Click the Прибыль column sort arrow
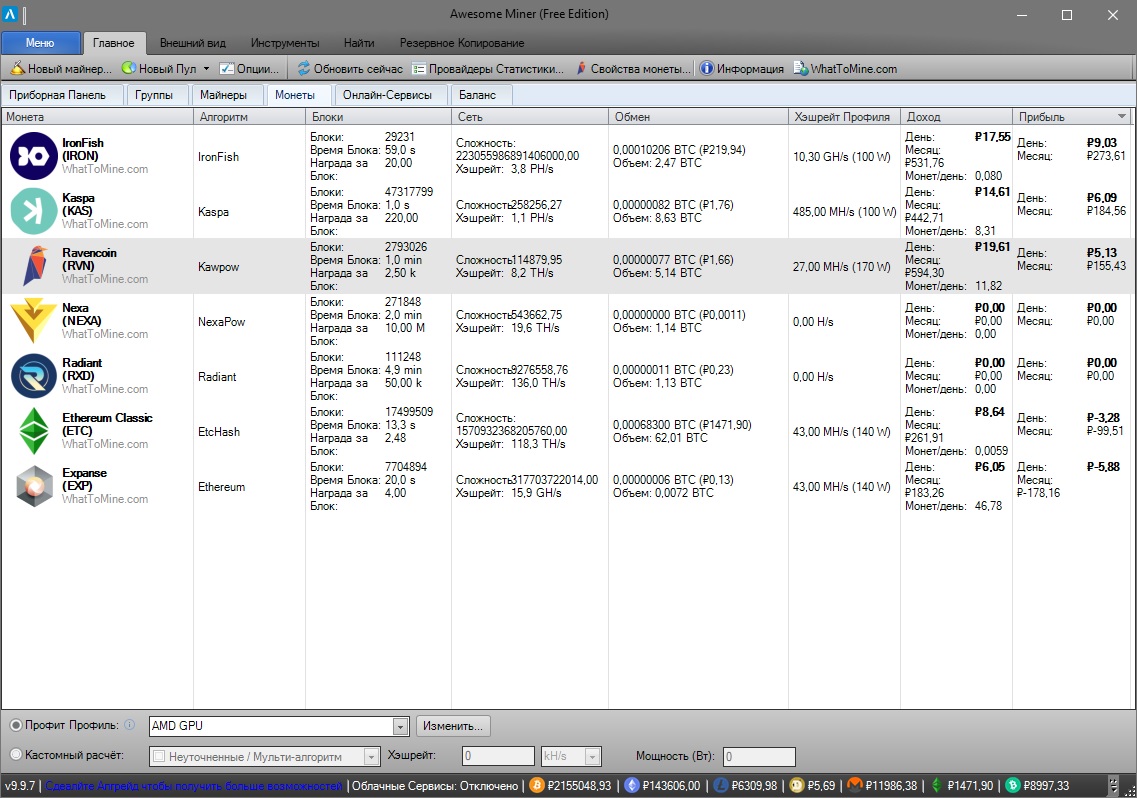The image size is (1137, 798). coord(1122,116)
